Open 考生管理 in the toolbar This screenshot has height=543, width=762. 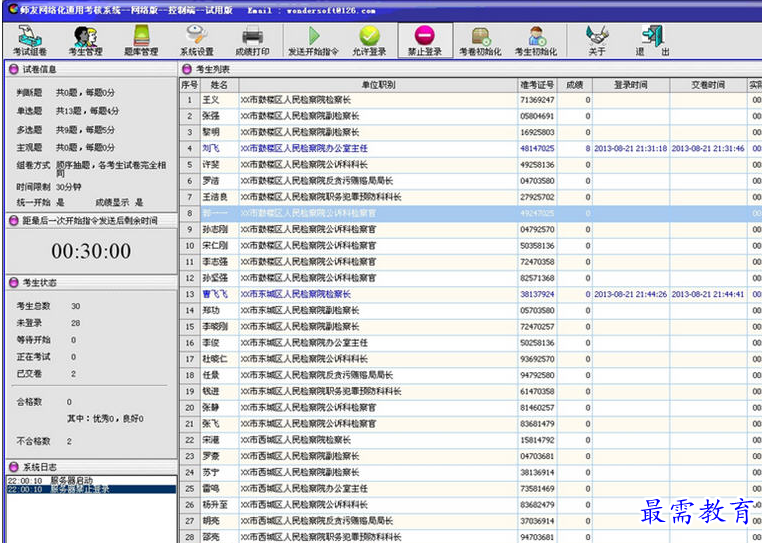click(x=86, y=40)
